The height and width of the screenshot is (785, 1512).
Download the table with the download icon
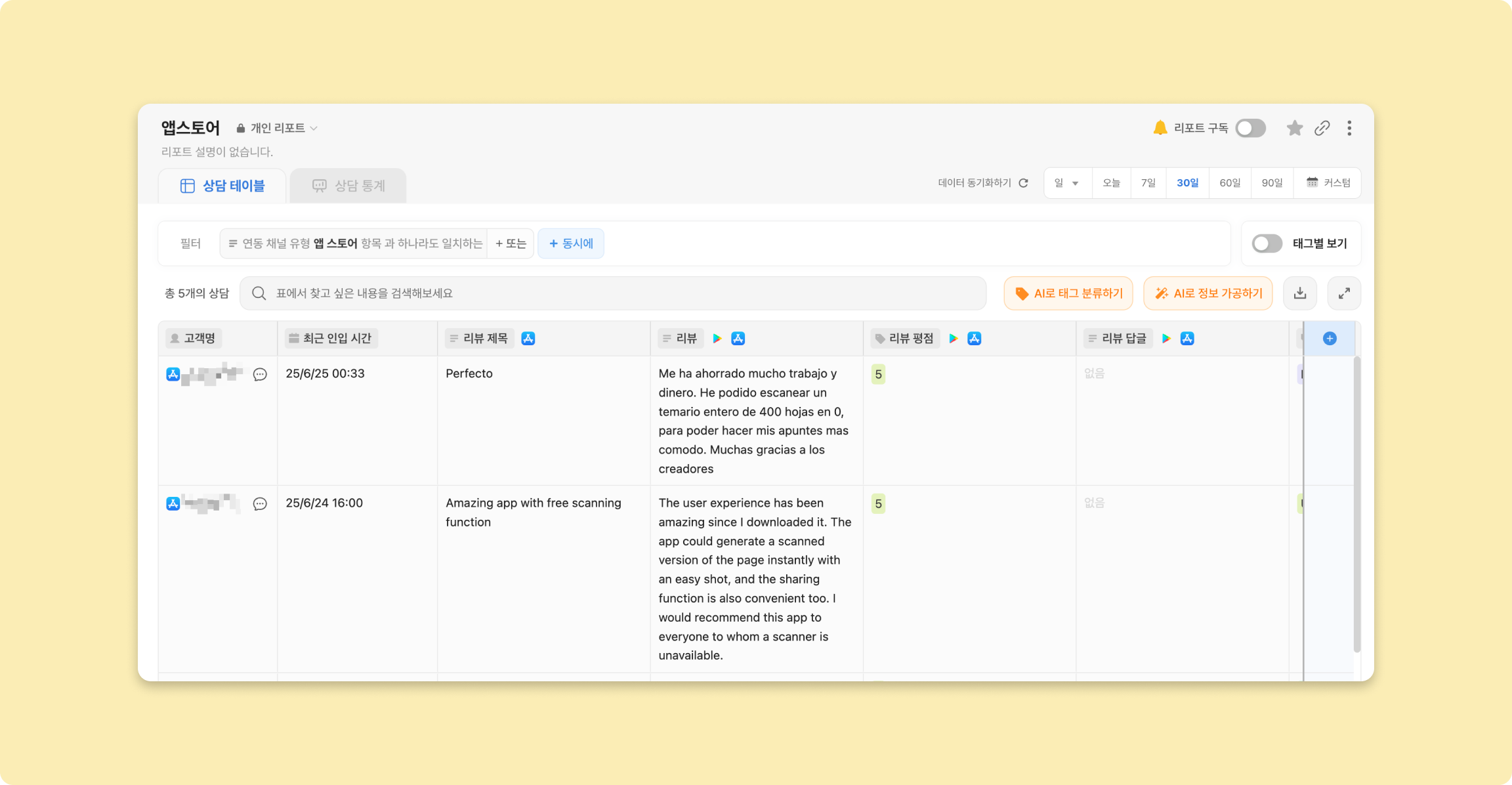1299,293
